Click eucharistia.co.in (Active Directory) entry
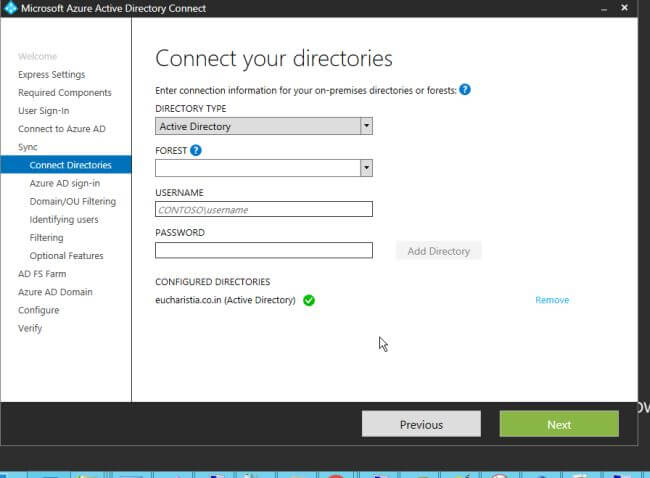650x478 pixels. (225, 300)
